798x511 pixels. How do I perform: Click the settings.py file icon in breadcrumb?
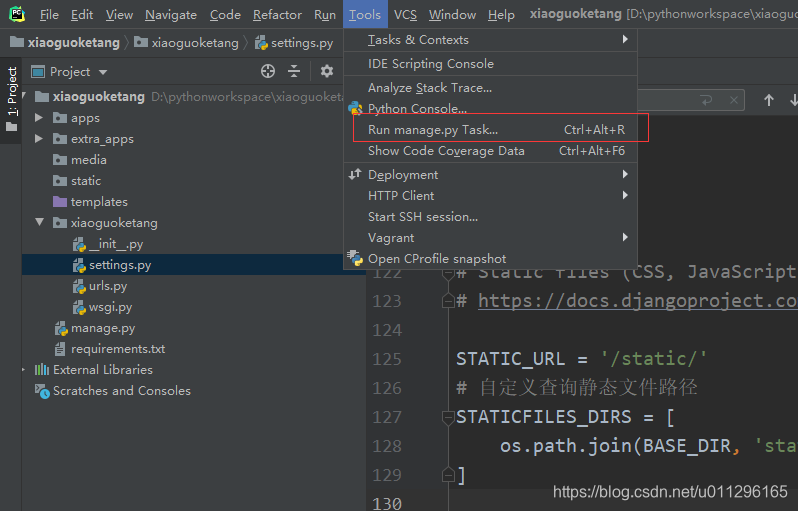[261, 43]
